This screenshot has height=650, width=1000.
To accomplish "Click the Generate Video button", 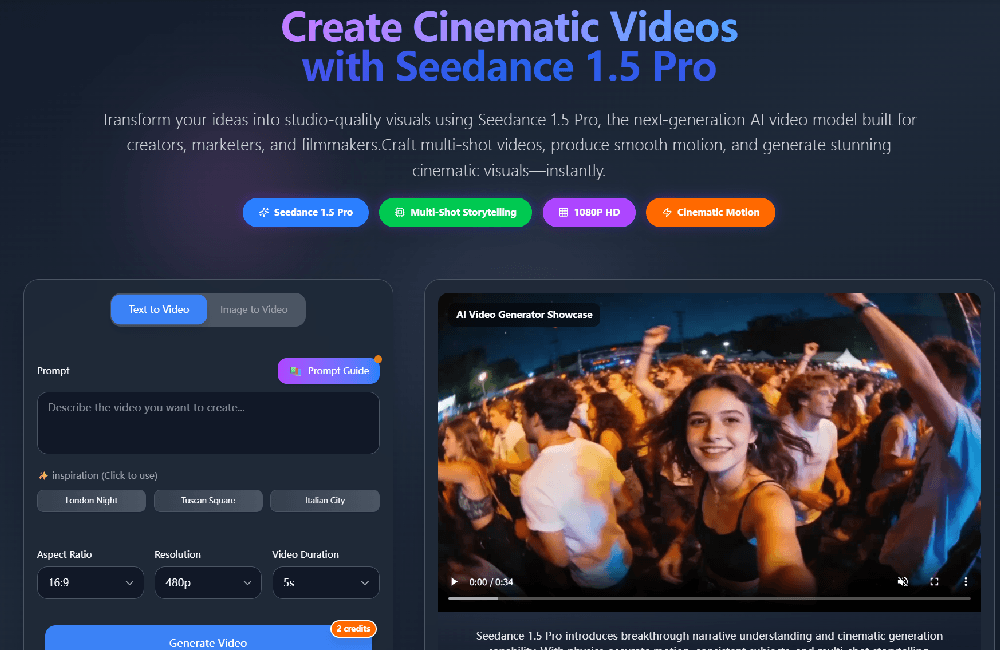I will click(207, 642).
